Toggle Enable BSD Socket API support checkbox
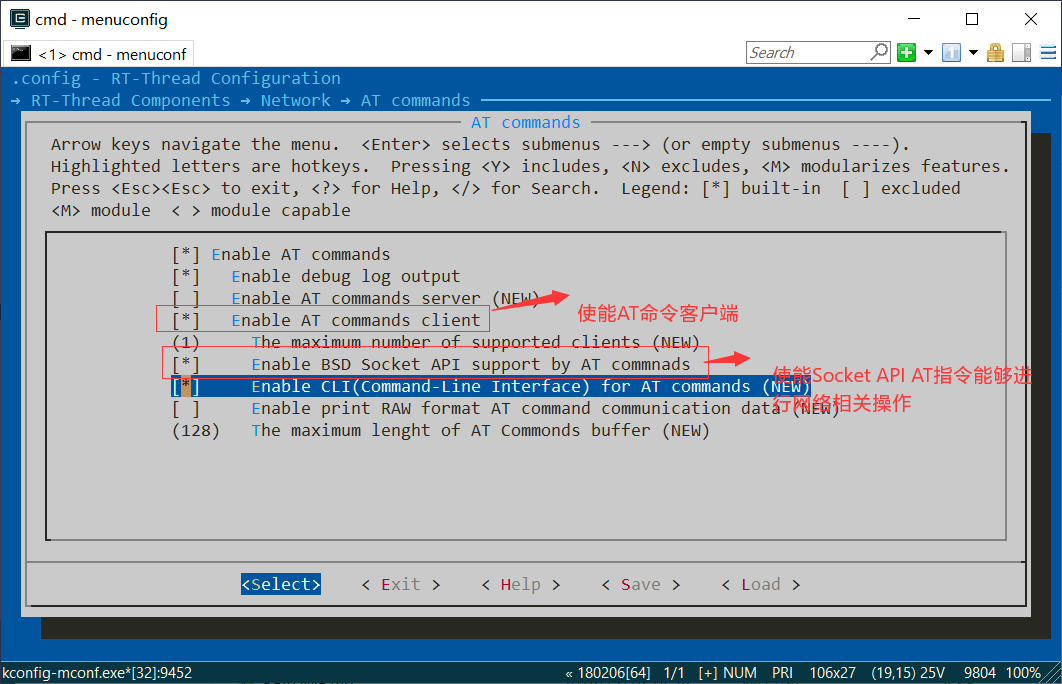1062x684 pixels. point(186,364)
